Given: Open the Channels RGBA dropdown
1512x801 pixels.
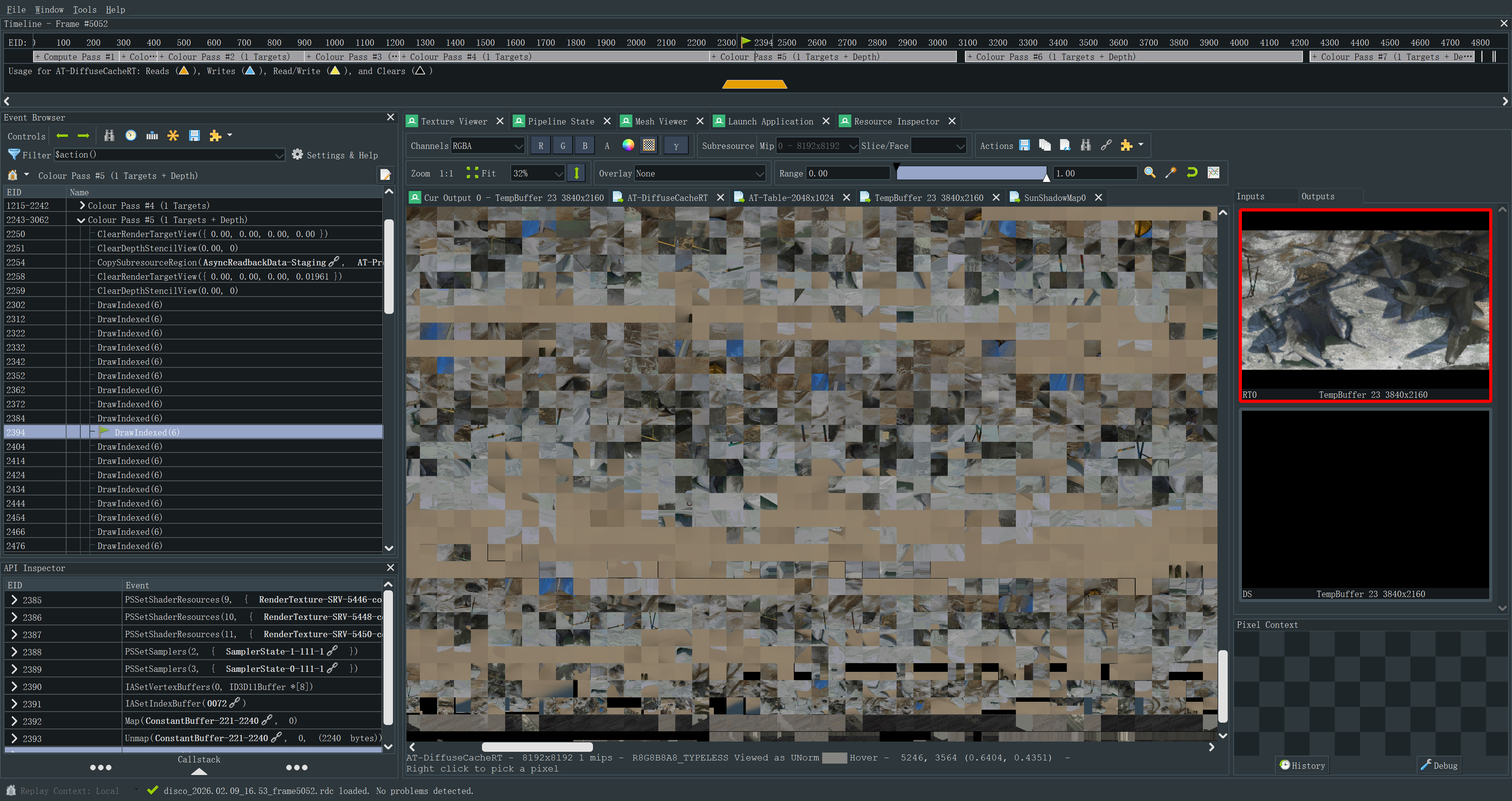Looking at the screenshot, I should [487, 146].
